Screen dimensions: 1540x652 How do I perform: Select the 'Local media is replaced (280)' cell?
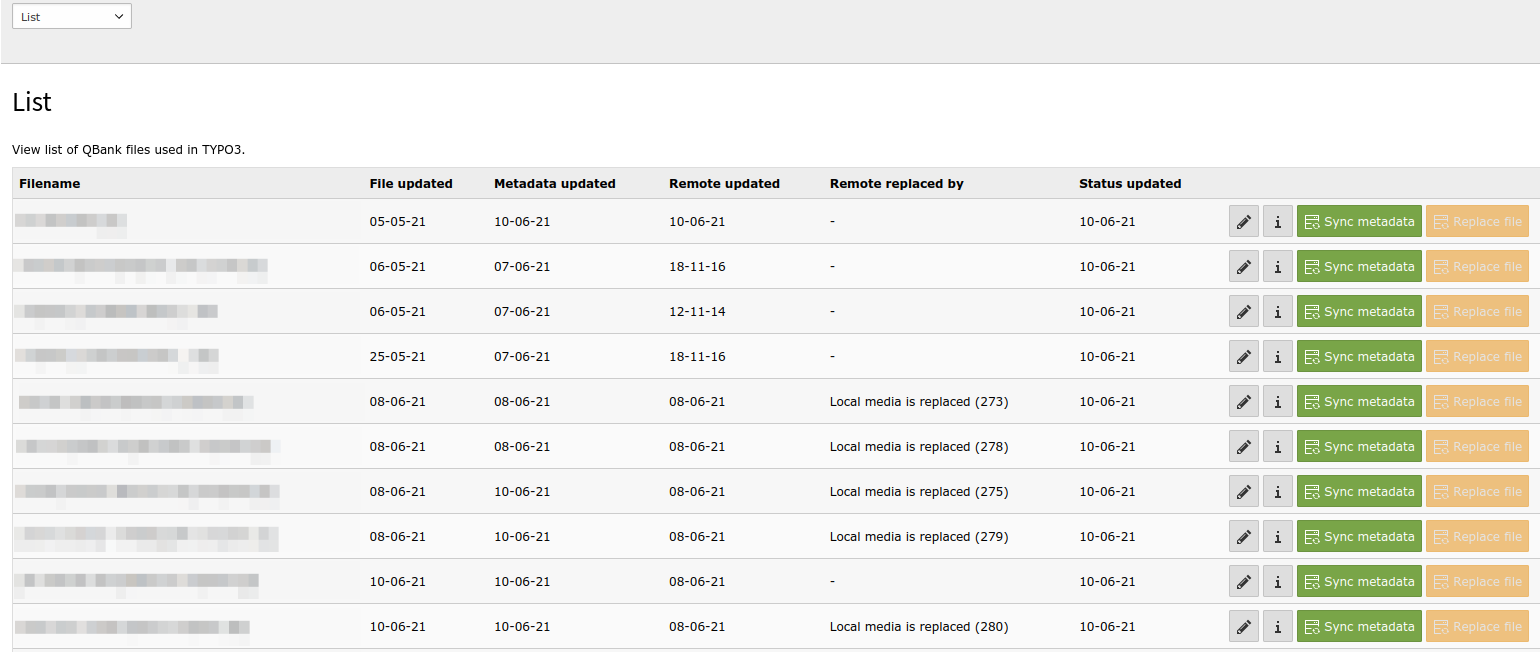919,627
